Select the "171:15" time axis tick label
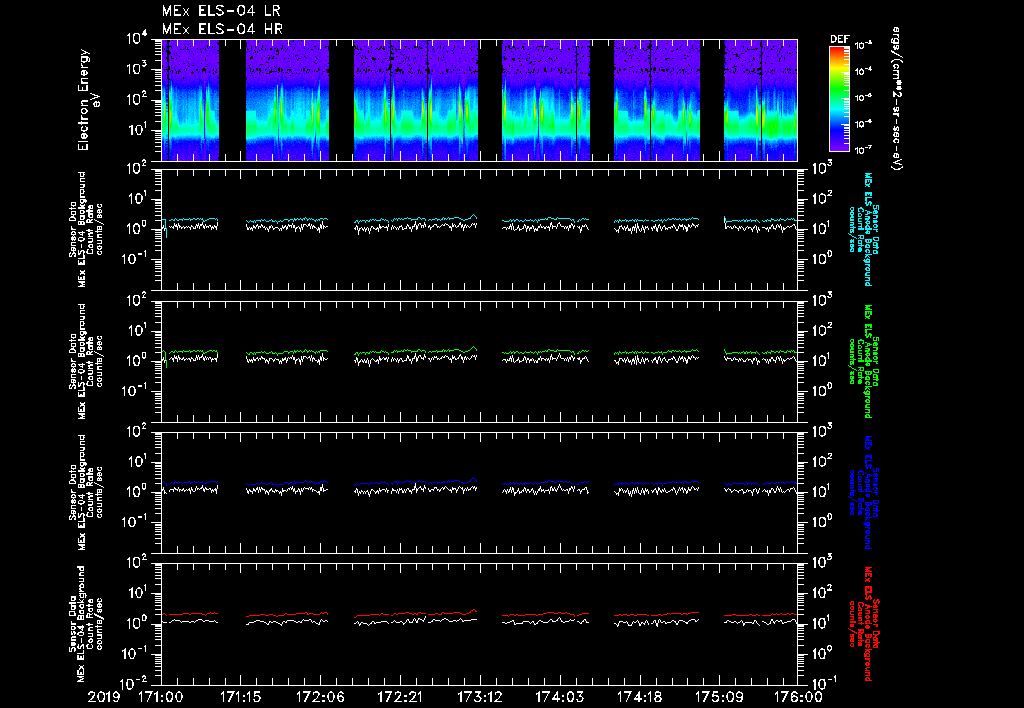 (240, 698)
